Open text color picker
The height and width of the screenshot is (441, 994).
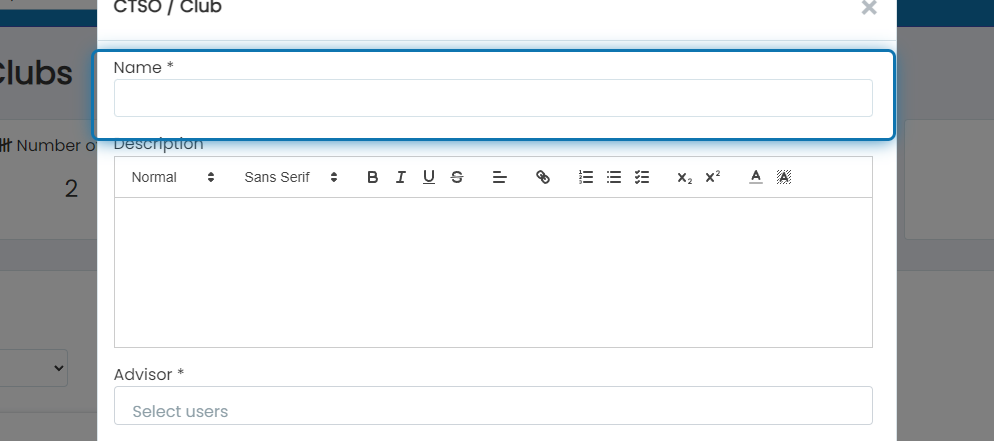[756, 177]
